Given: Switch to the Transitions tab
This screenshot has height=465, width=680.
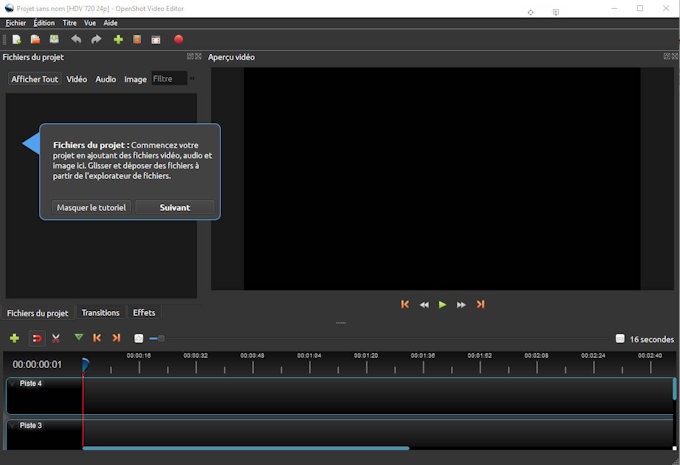Looking at the screenshot, I should 100,313.
